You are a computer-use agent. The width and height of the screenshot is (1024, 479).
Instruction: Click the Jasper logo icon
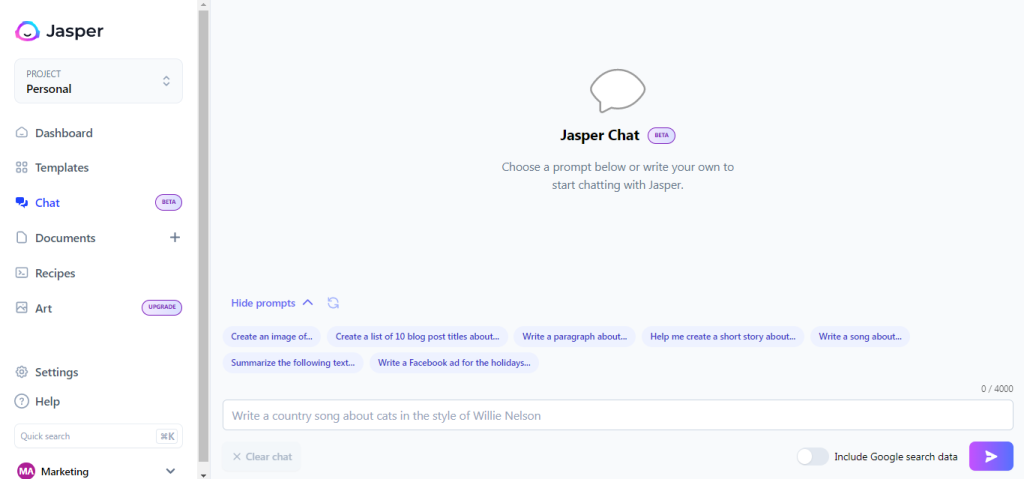[x=27, y=31]
